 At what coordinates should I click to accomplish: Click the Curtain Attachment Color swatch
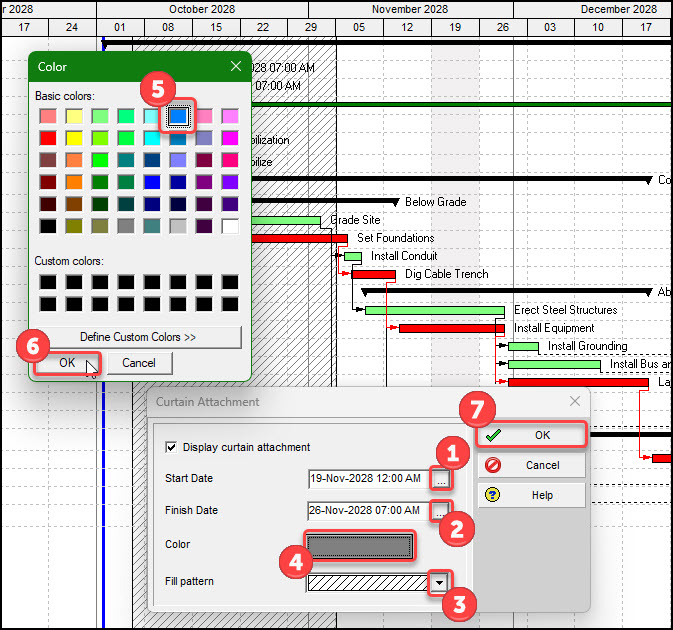360,546
